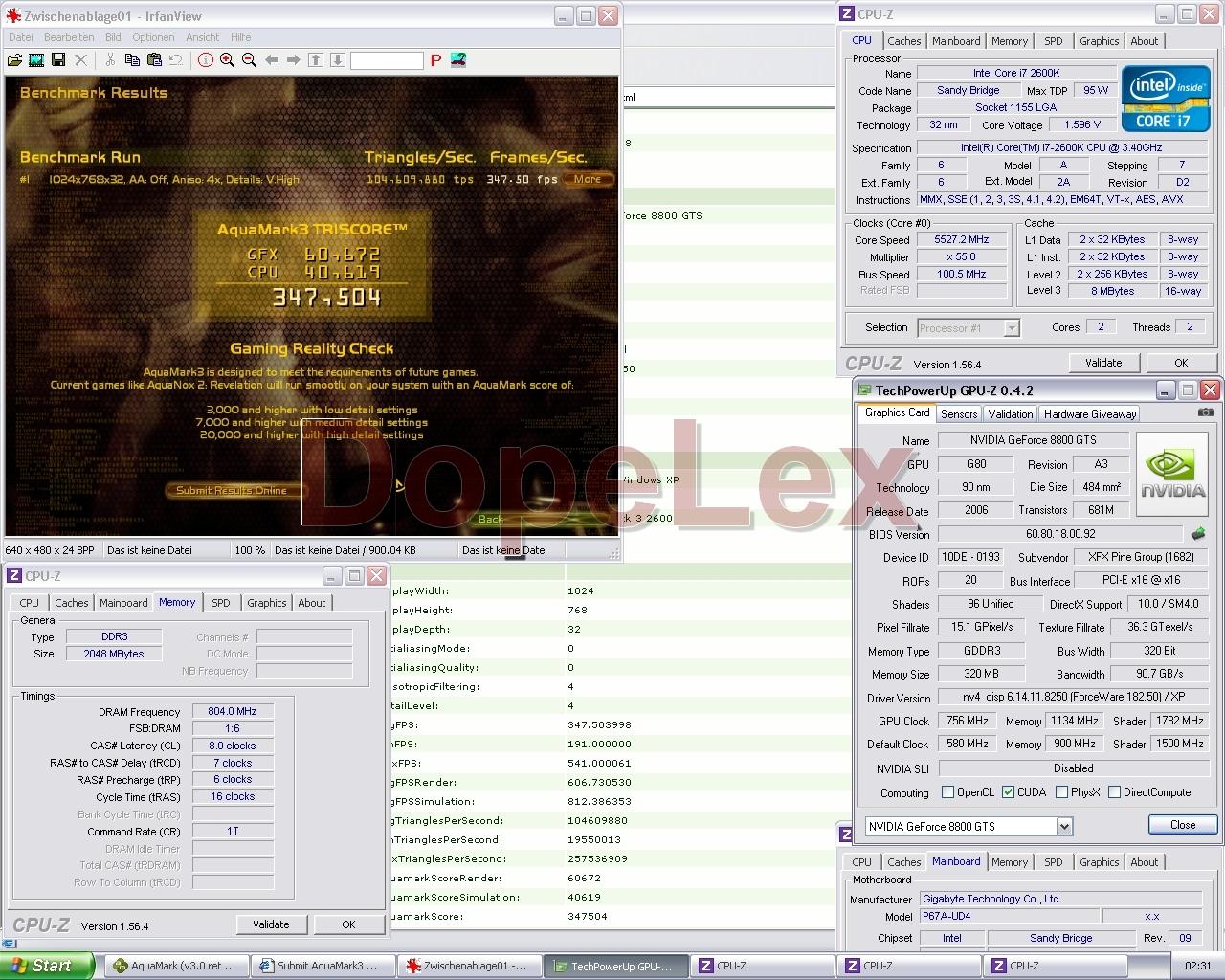Click the DRAM Frequency 804.0 MHz value

[x=234, y=711]
